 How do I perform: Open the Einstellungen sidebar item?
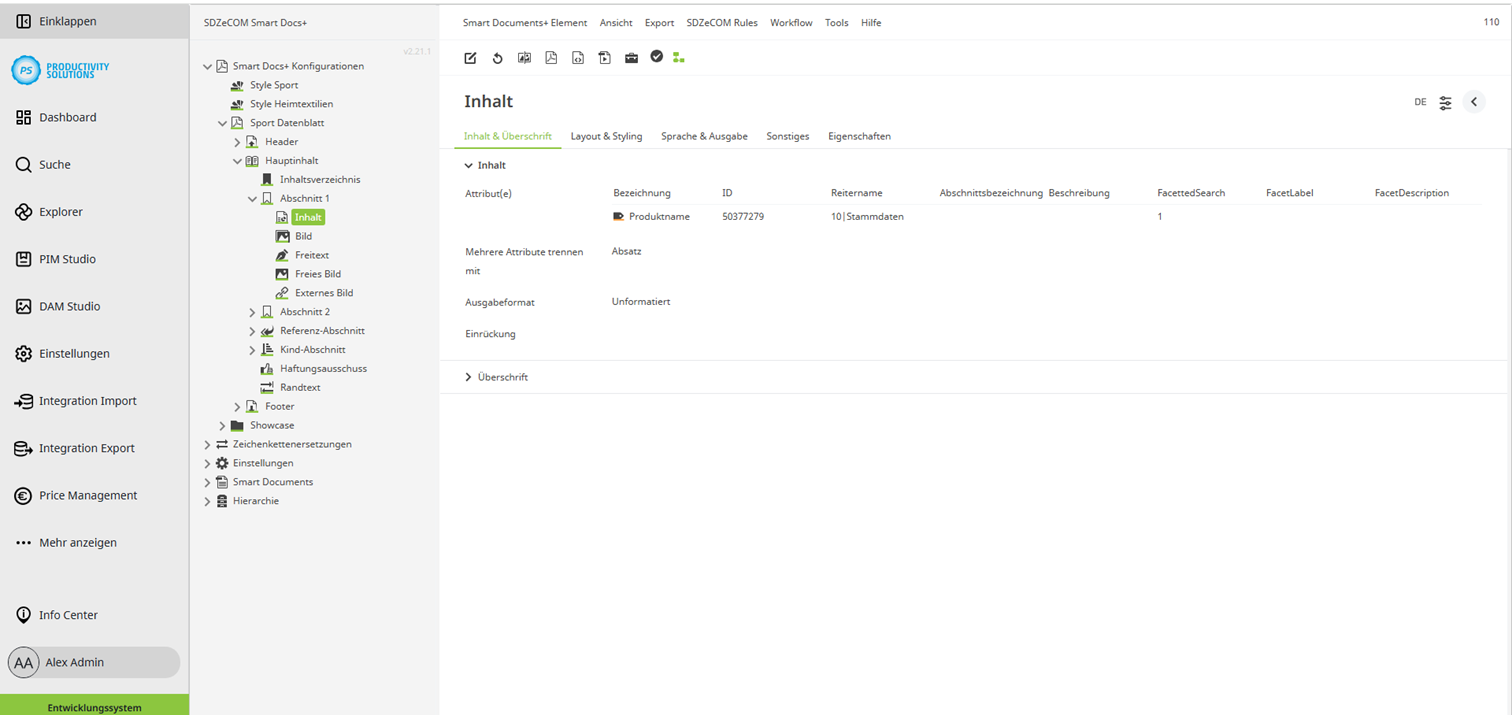pos(73,353)
